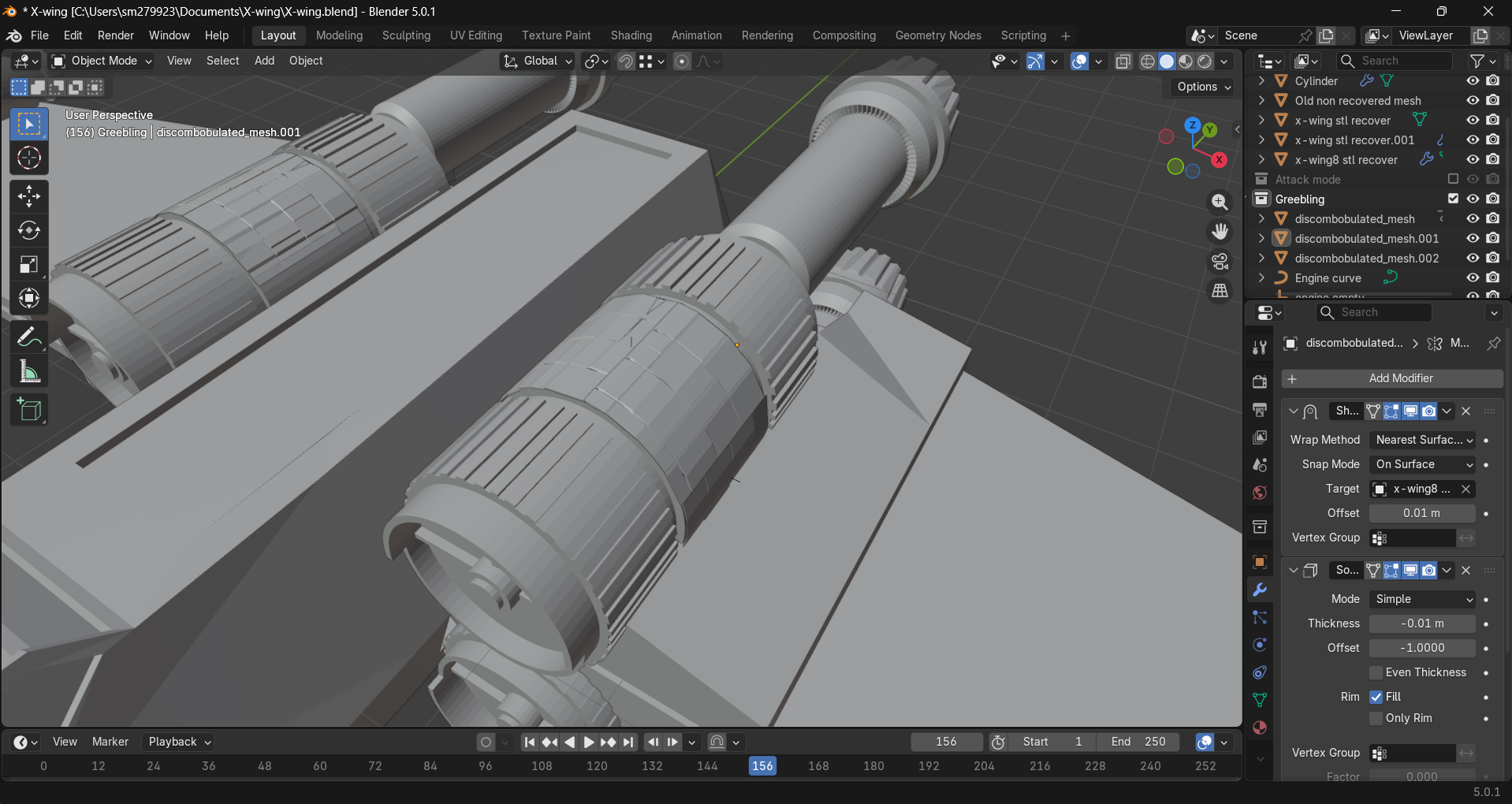Switch to Material Preview shading
1512x804 pixels.
click(x=1186, y=61)
